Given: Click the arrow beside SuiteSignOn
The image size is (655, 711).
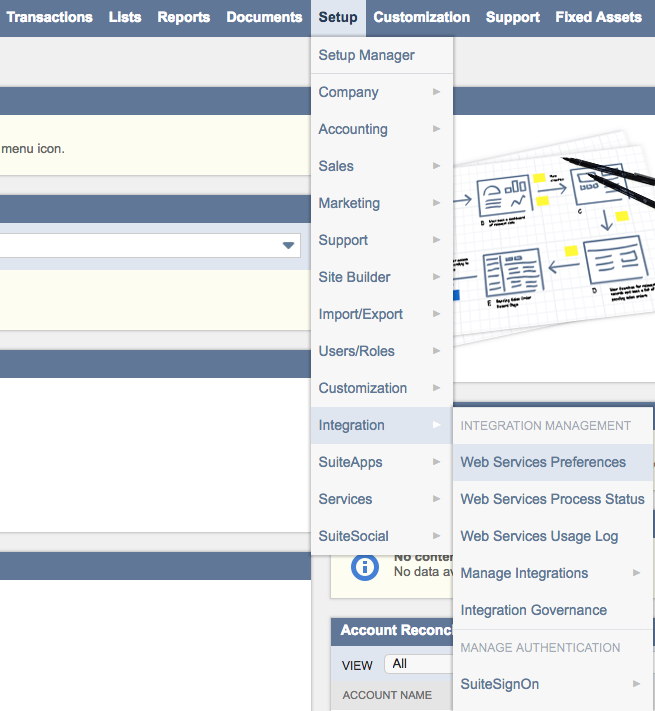Looking at the screenshot, I should (636, 683).
